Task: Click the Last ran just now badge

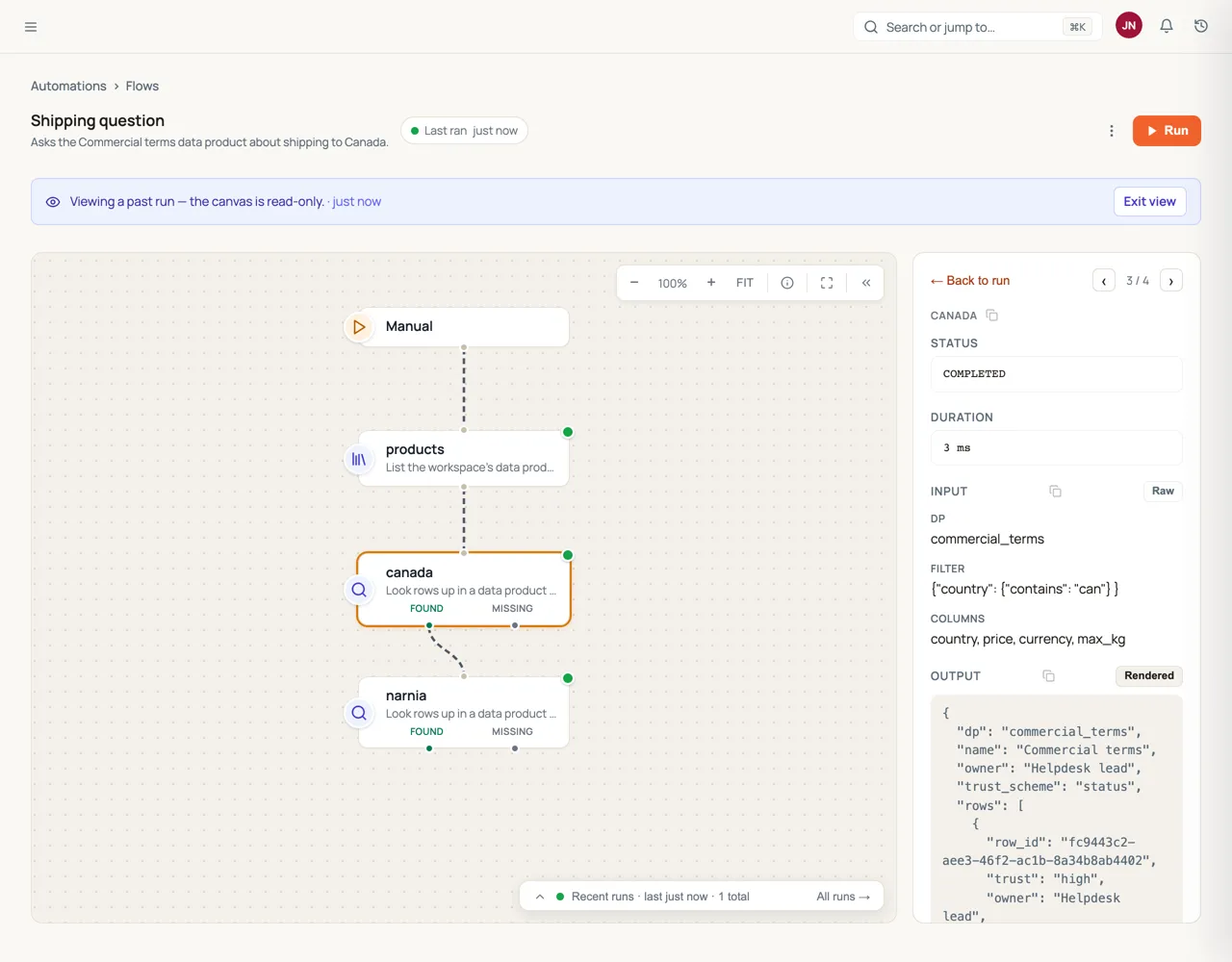Action: (464, 131)
